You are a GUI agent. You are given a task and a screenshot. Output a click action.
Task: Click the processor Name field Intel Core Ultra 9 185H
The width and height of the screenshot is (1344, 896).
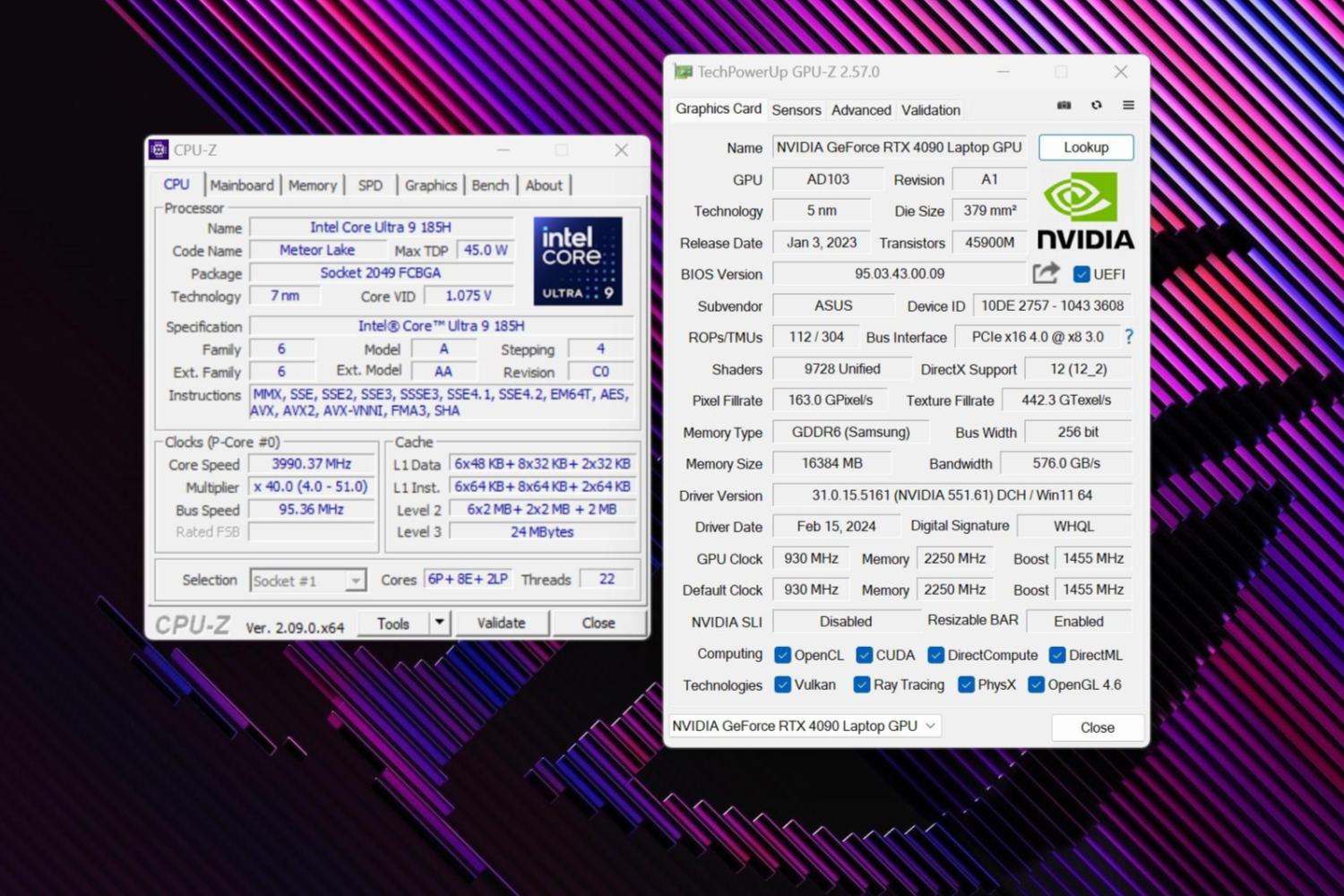tap(381, 228)
